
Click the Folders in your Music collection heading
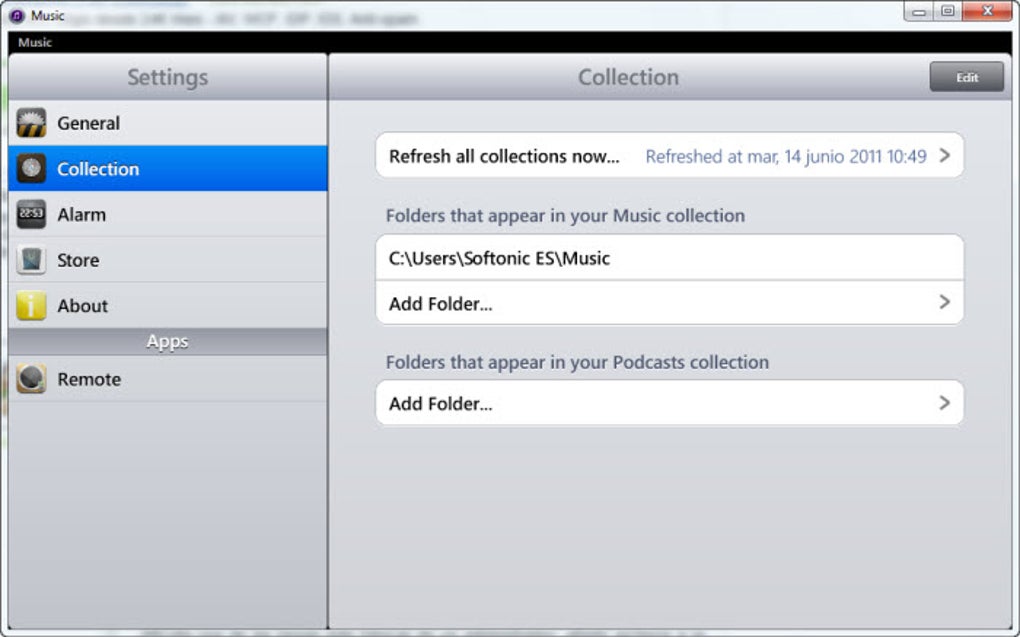tap(565, 215)
